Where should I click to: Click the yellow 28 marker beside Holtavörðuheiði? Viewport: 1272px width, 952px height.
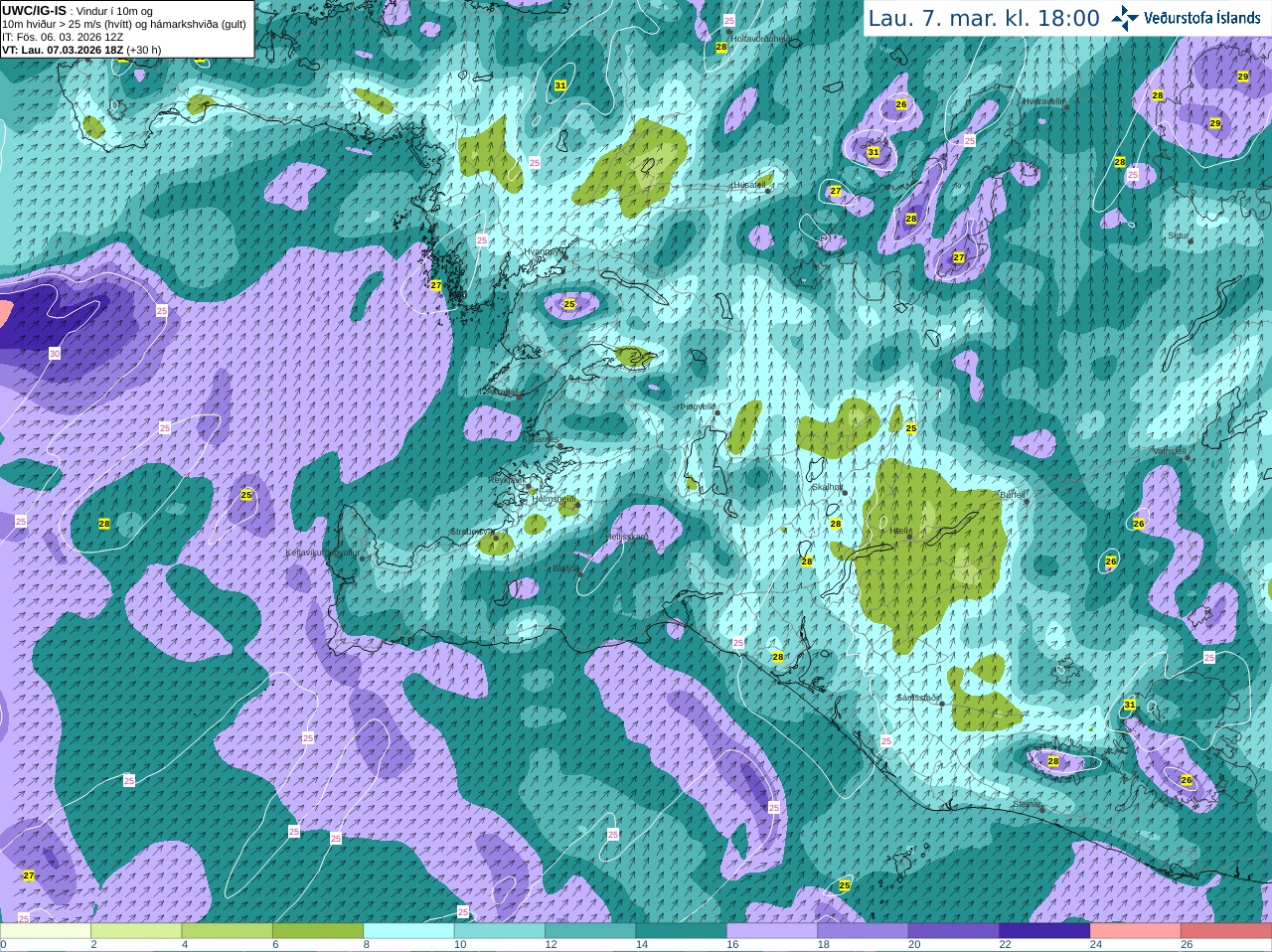(x=721, y=47)
